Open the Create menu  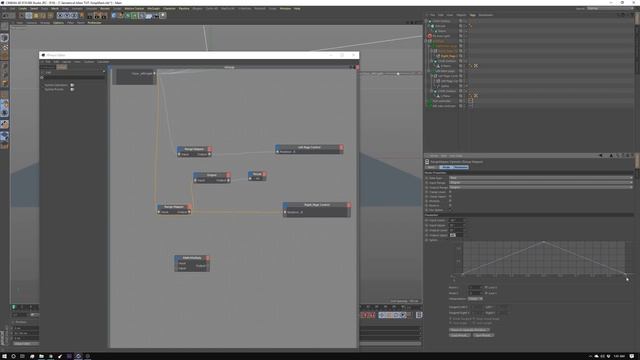click(22, 9)
